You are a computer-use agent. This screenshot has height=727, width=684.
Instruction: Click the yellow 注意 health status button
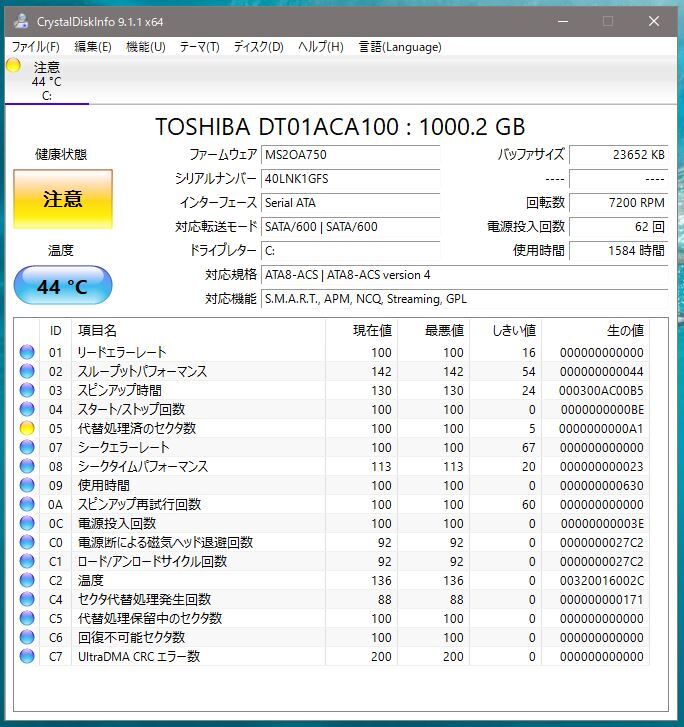(x=63, y=199)
